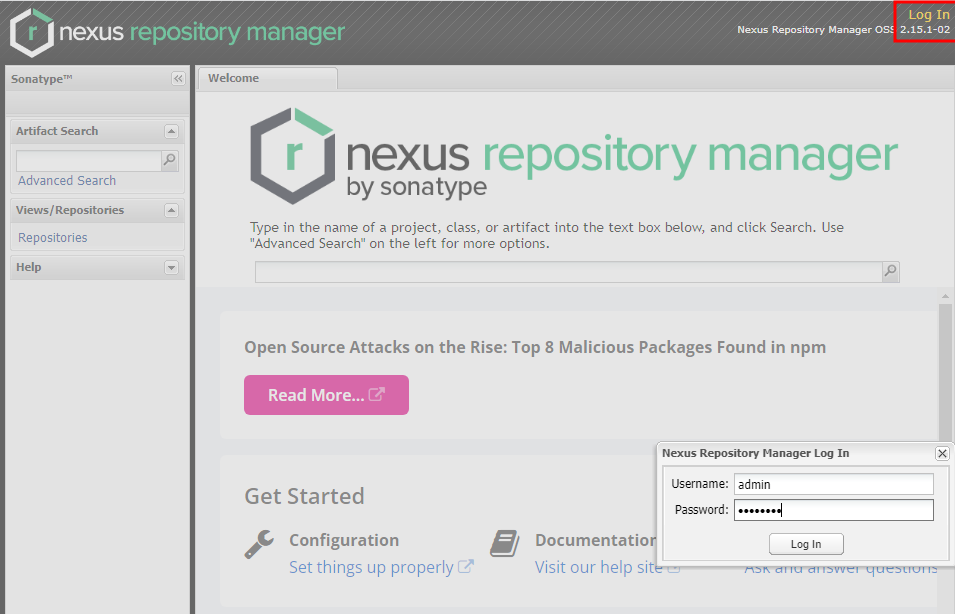The height and width of the screenshot is (614, 955).
Task: Click the main welcome search box
Action: 569,272
